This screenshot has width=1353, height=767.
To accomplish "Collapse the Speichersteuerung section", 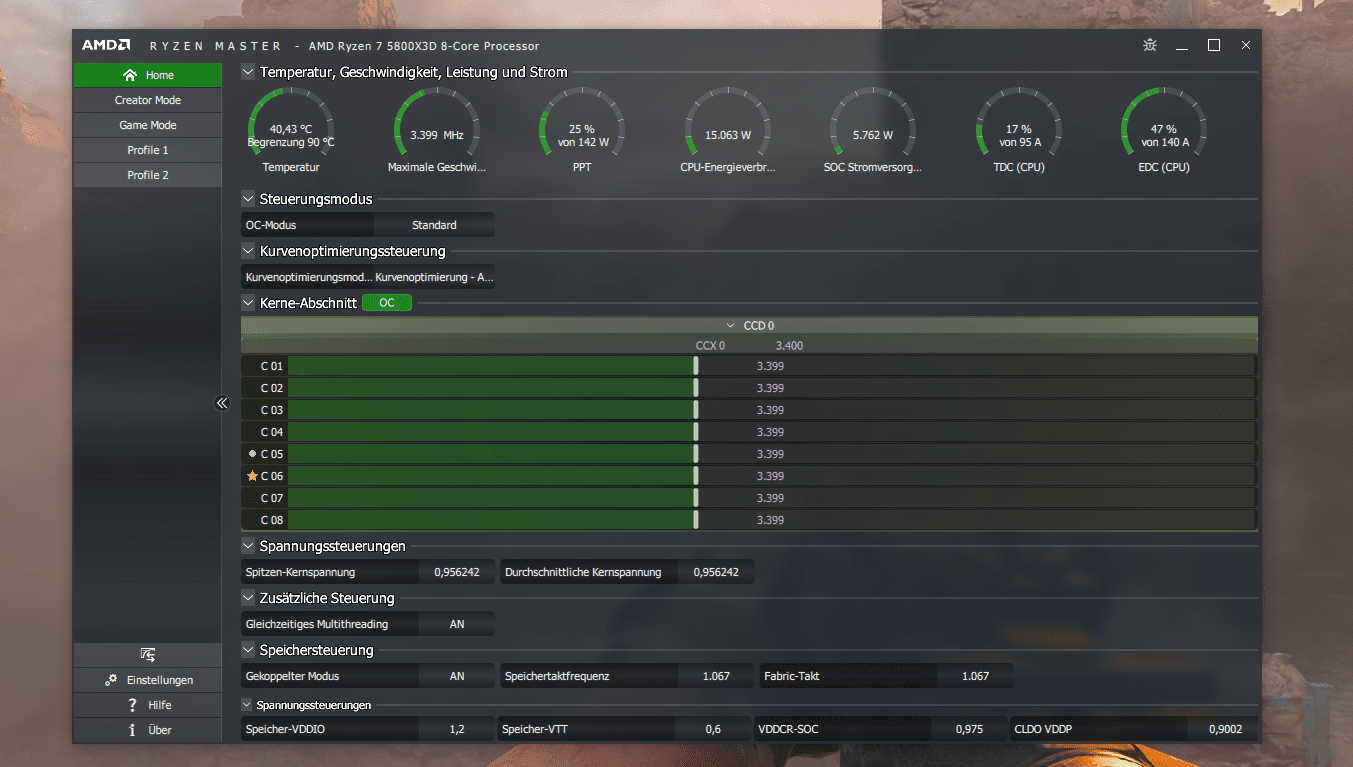I will click(x=248, y=650).
